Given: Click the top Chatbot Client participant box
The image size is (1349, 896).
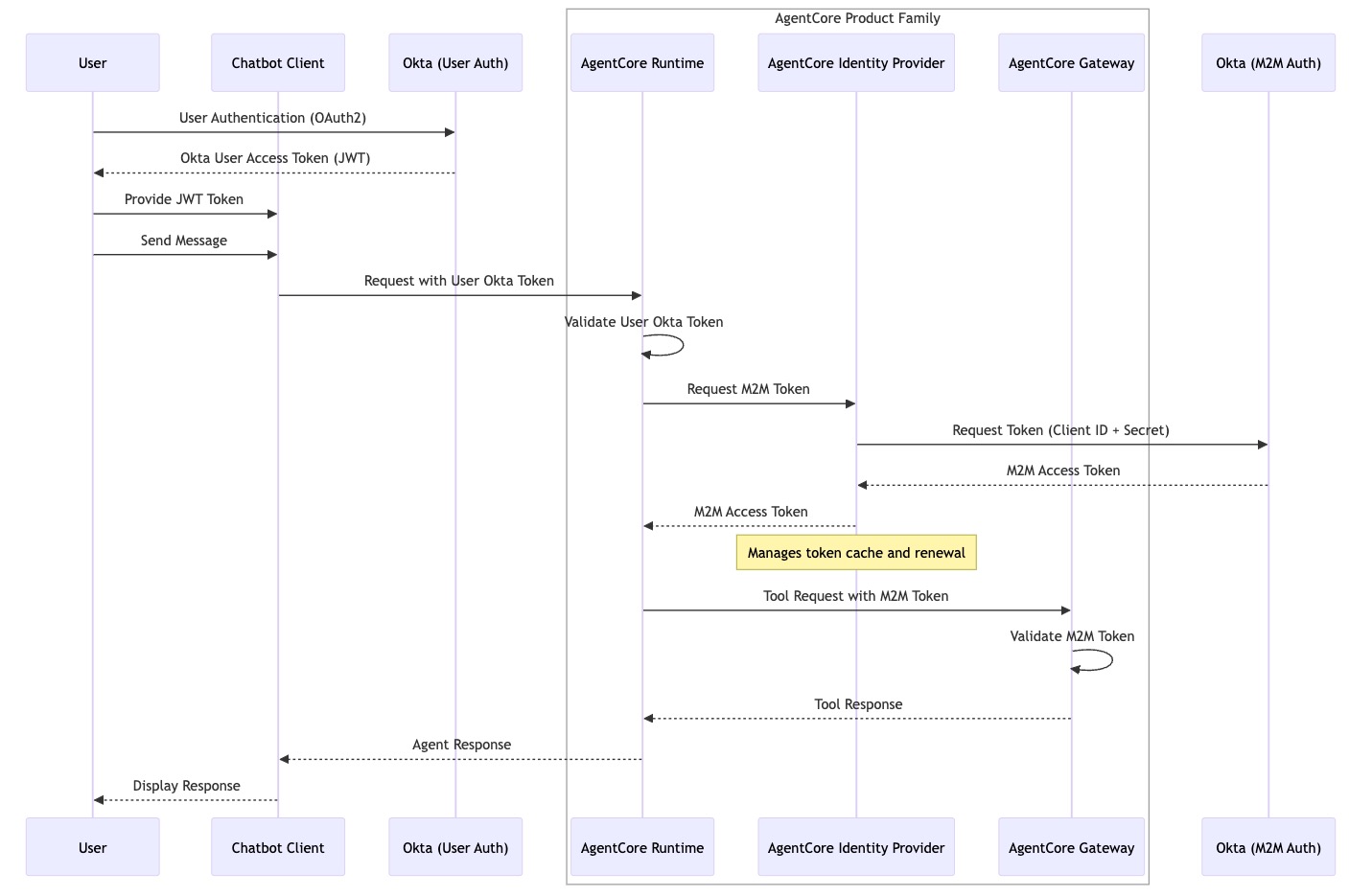Looking at the screenshot, I should point(278,63).
